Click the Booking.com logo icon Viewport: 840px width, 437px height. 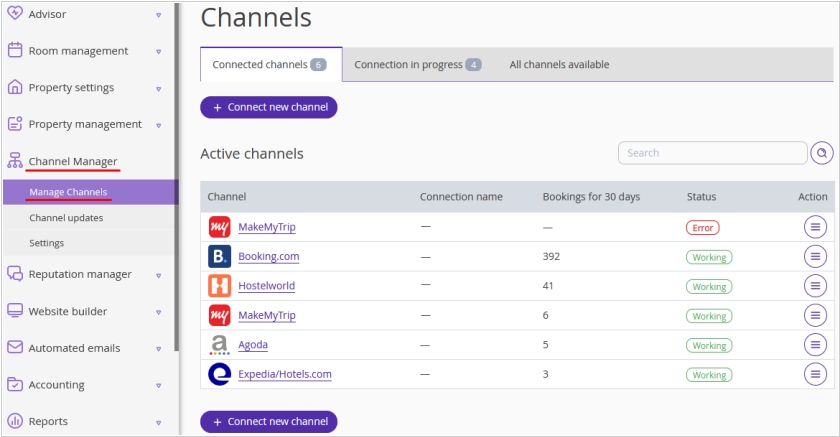click(x=219, y=257)
